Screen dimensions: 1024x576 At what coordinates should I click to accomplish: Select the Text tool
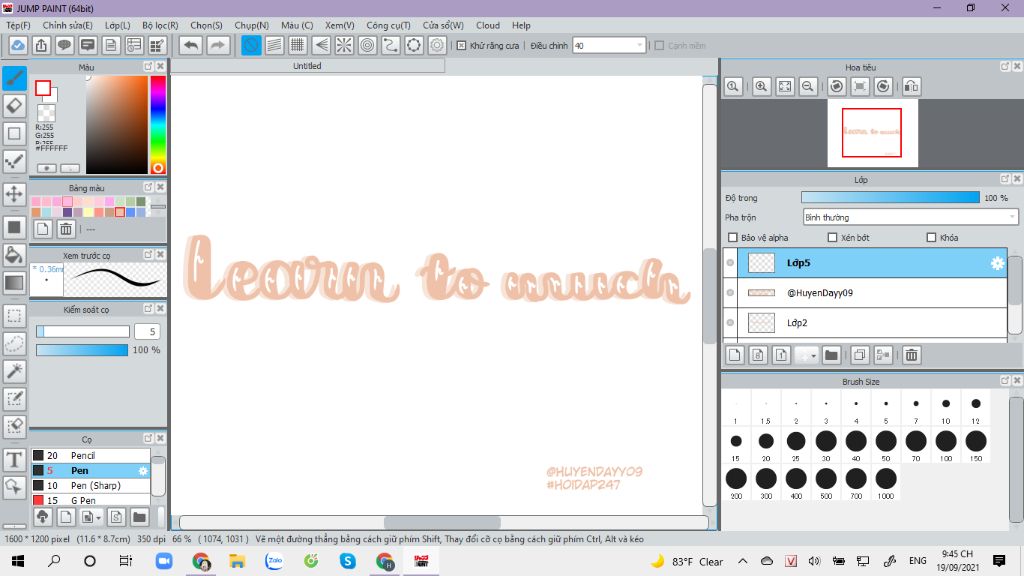coord(14,460)
